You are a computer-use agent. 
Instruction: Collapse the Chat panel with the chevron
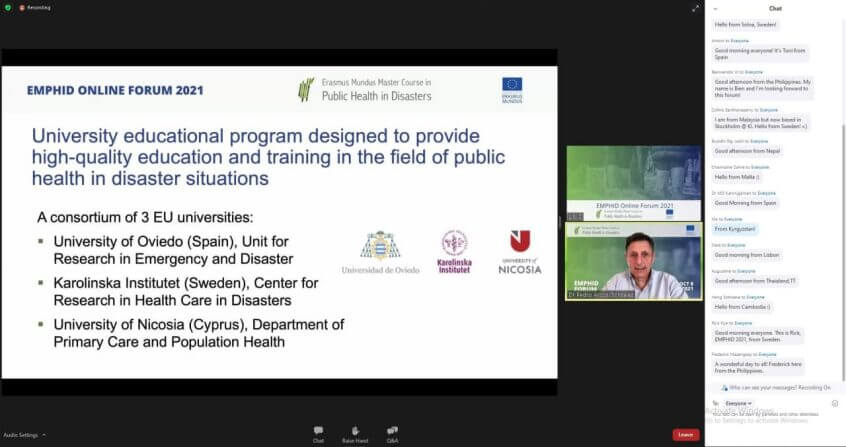(715, 8)
